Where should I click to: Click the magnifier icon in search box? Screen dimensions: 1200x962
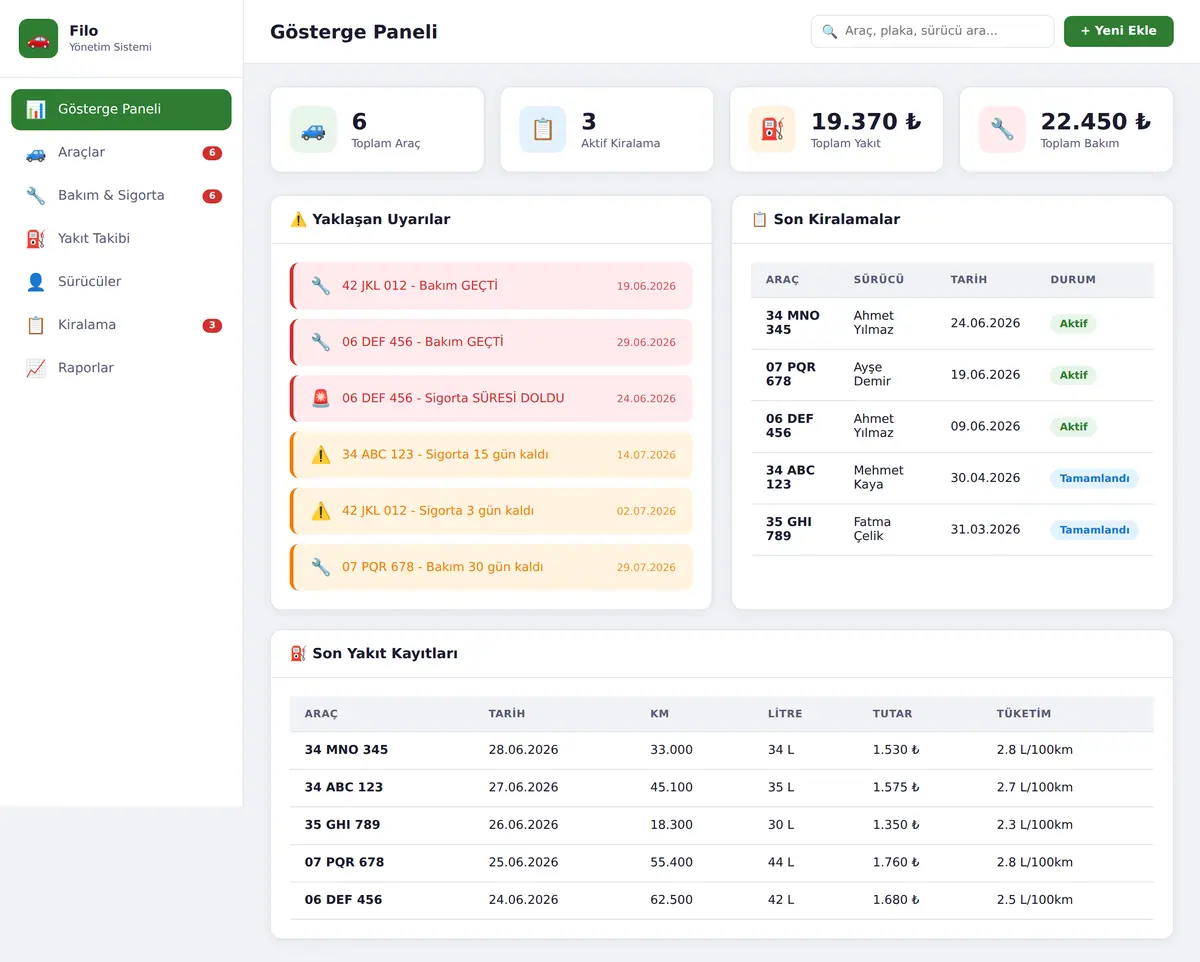coord(829,31)
